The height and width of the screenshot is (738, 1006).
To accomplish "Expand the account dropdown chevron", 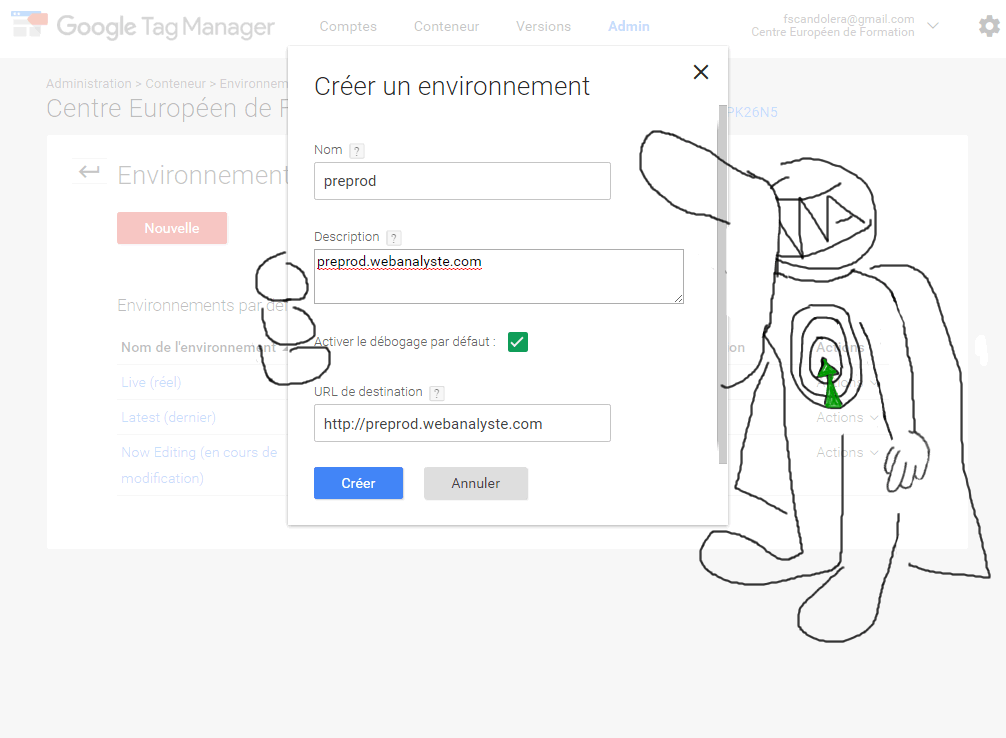I will click(933, 26).
